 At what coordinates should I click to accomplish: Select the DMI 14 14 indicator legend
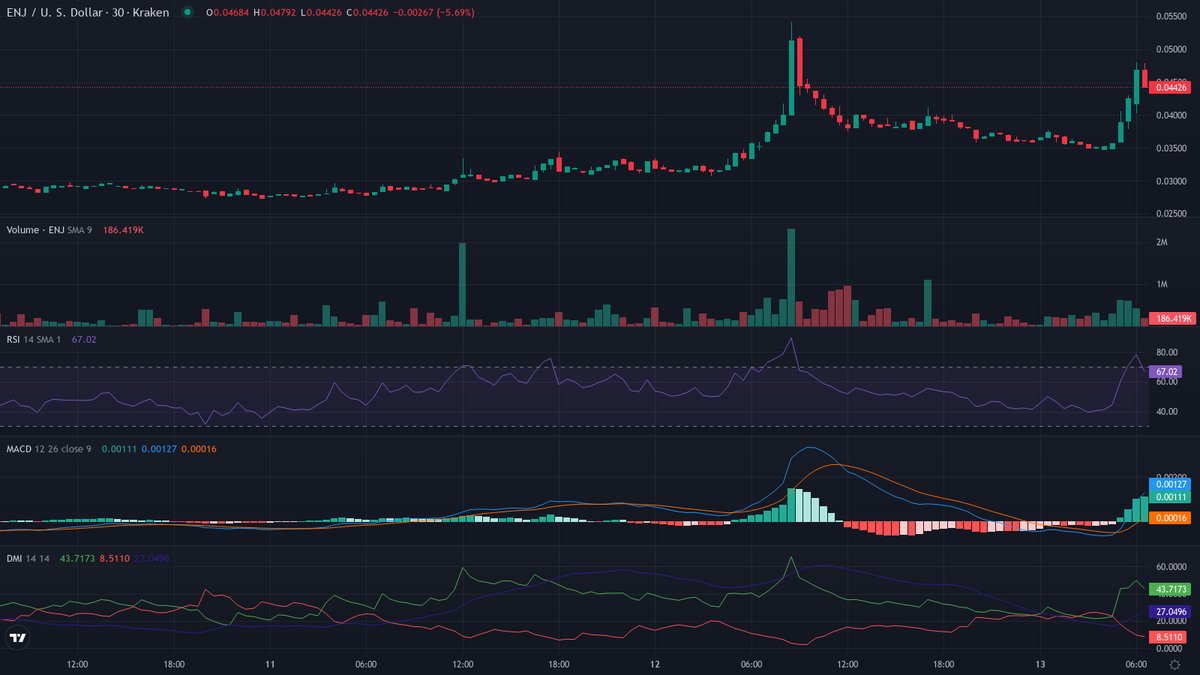(29, 558)
